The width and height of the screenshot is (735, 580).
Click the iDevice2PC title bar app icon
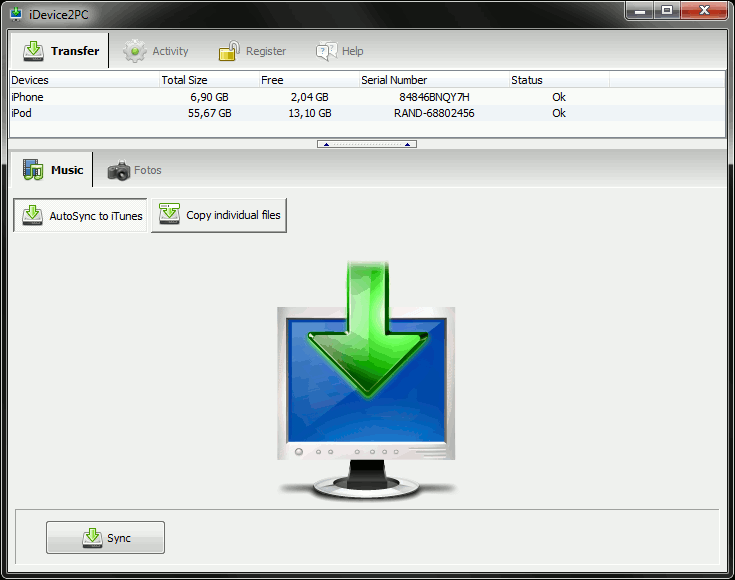tap(16, 14)
